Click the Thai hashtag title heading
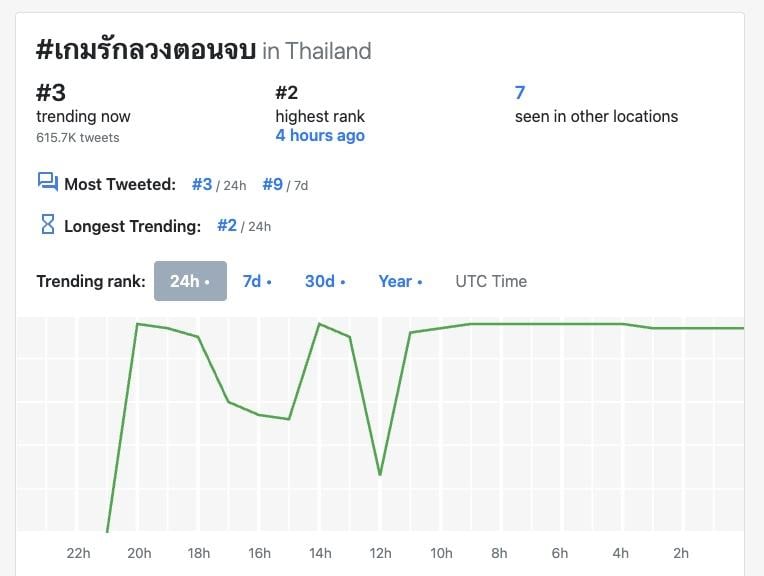Viewport: 764px width, 576px height. coord(146,49)
